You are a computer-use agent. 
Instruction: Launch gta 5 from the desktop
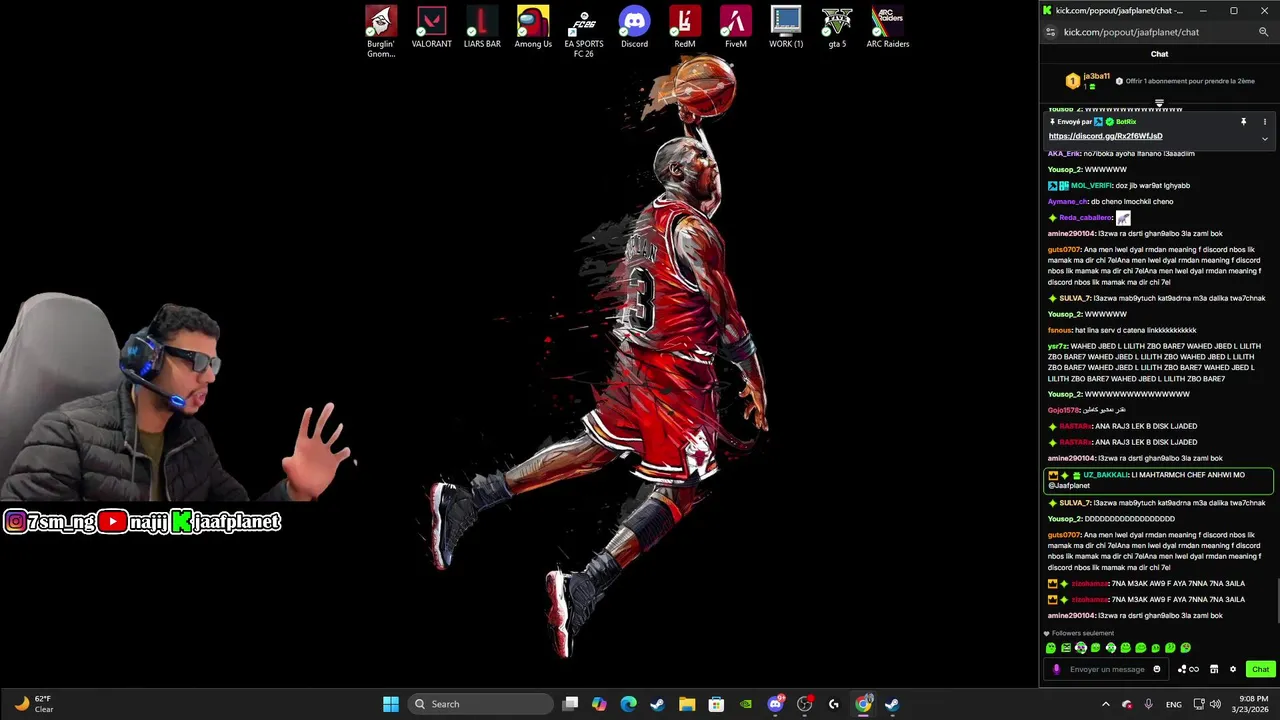pos(837,28)
